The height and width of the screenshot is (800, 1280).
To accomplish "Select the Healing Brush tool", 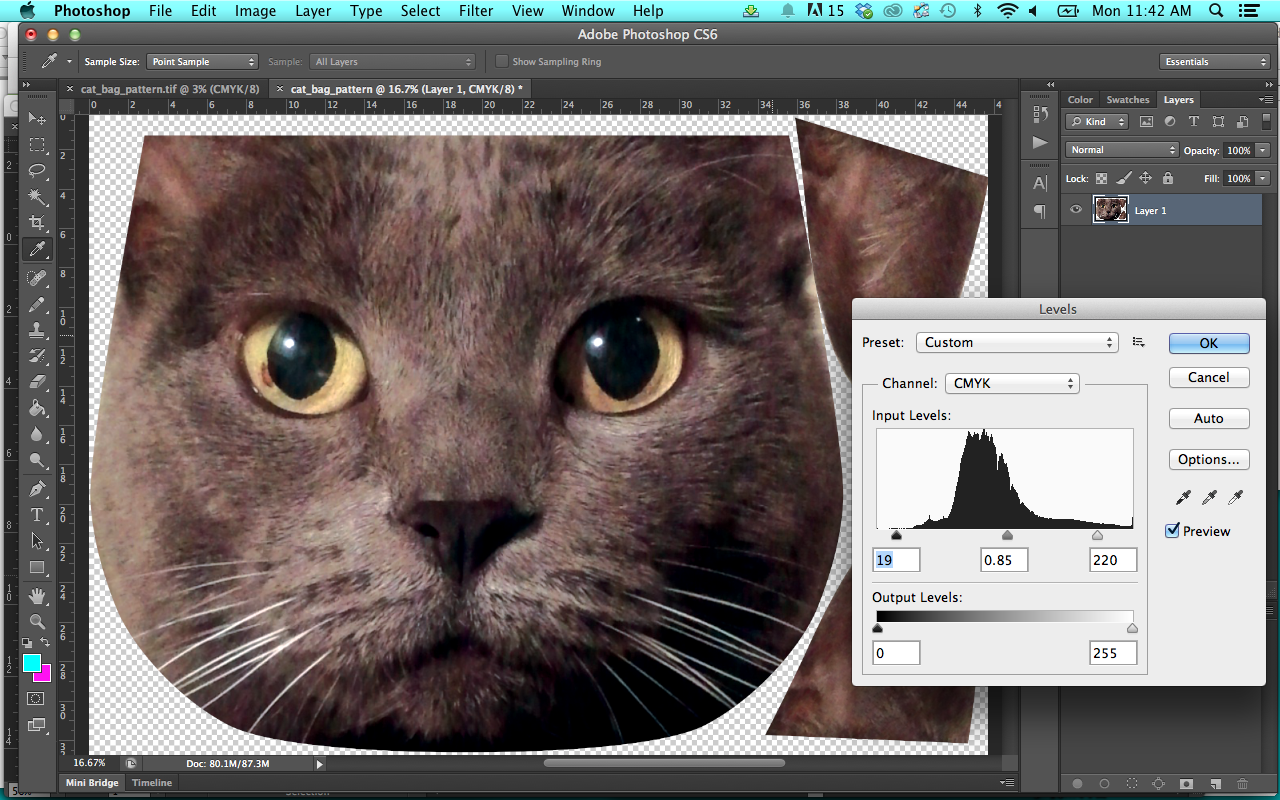I will click(37, 276).
